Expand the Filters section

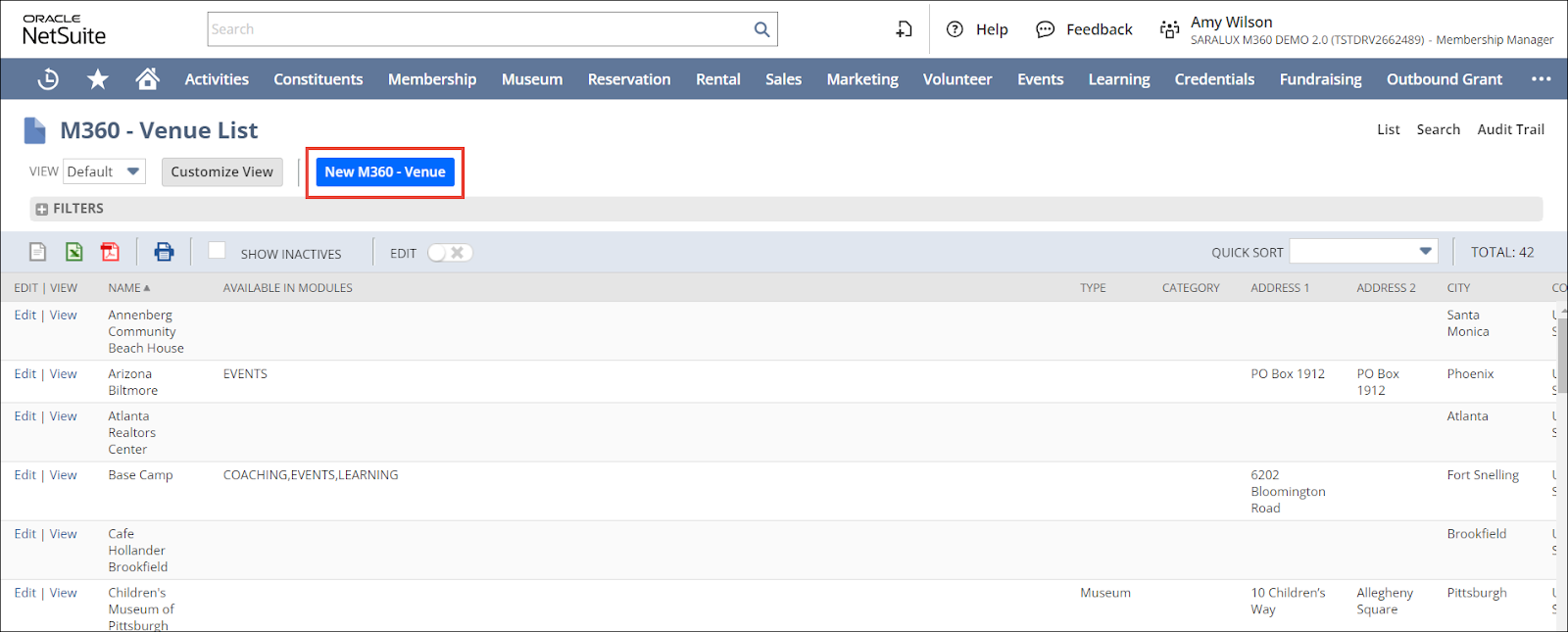(x=42, y=209)
